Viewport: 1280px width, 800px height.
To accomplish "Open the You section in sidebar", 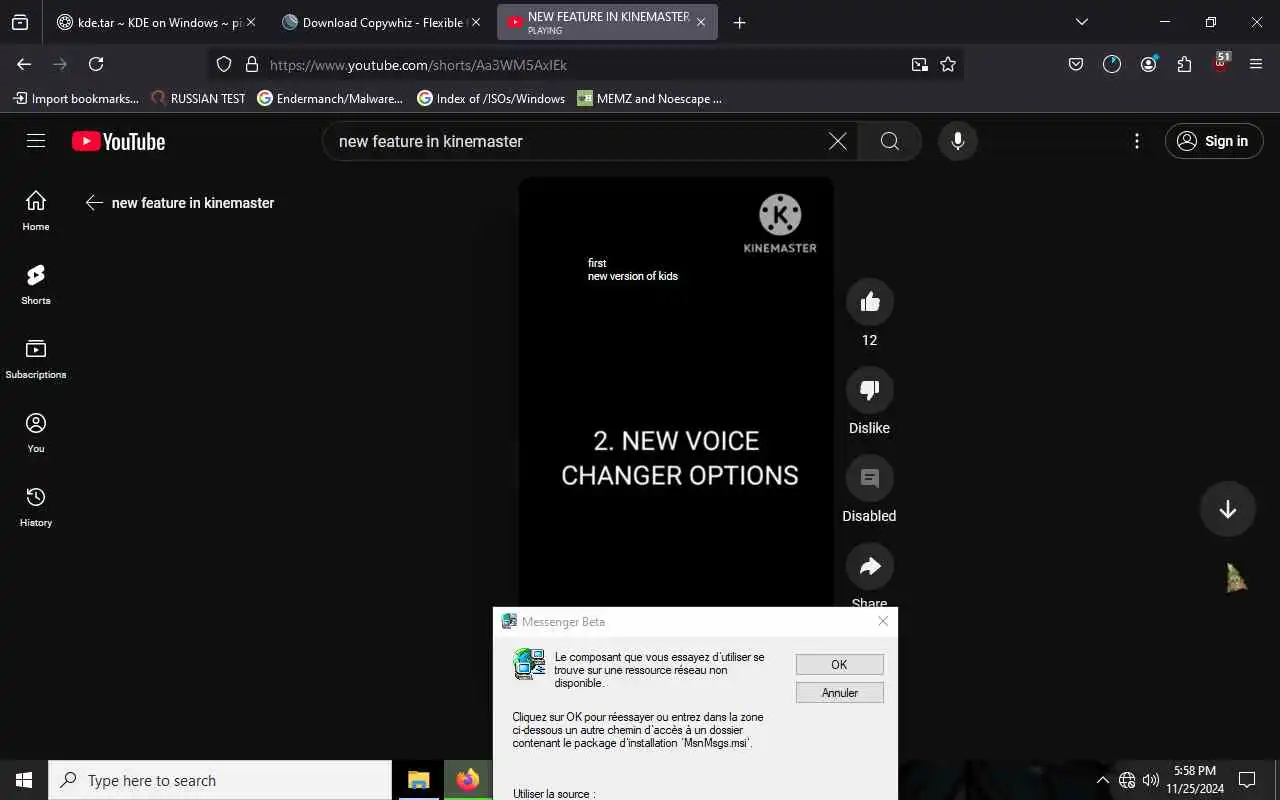I will tap(36, 432).
